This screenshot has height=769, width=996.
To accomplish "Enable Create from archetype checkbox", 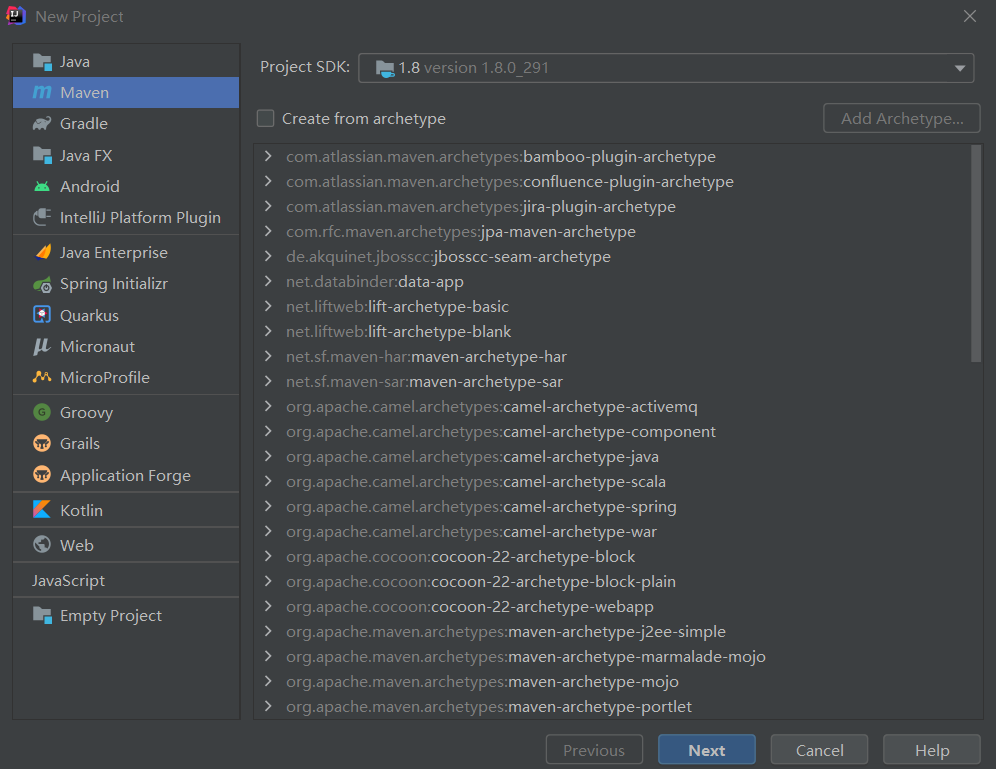I will pyautogui.click(x=266, y=119).
